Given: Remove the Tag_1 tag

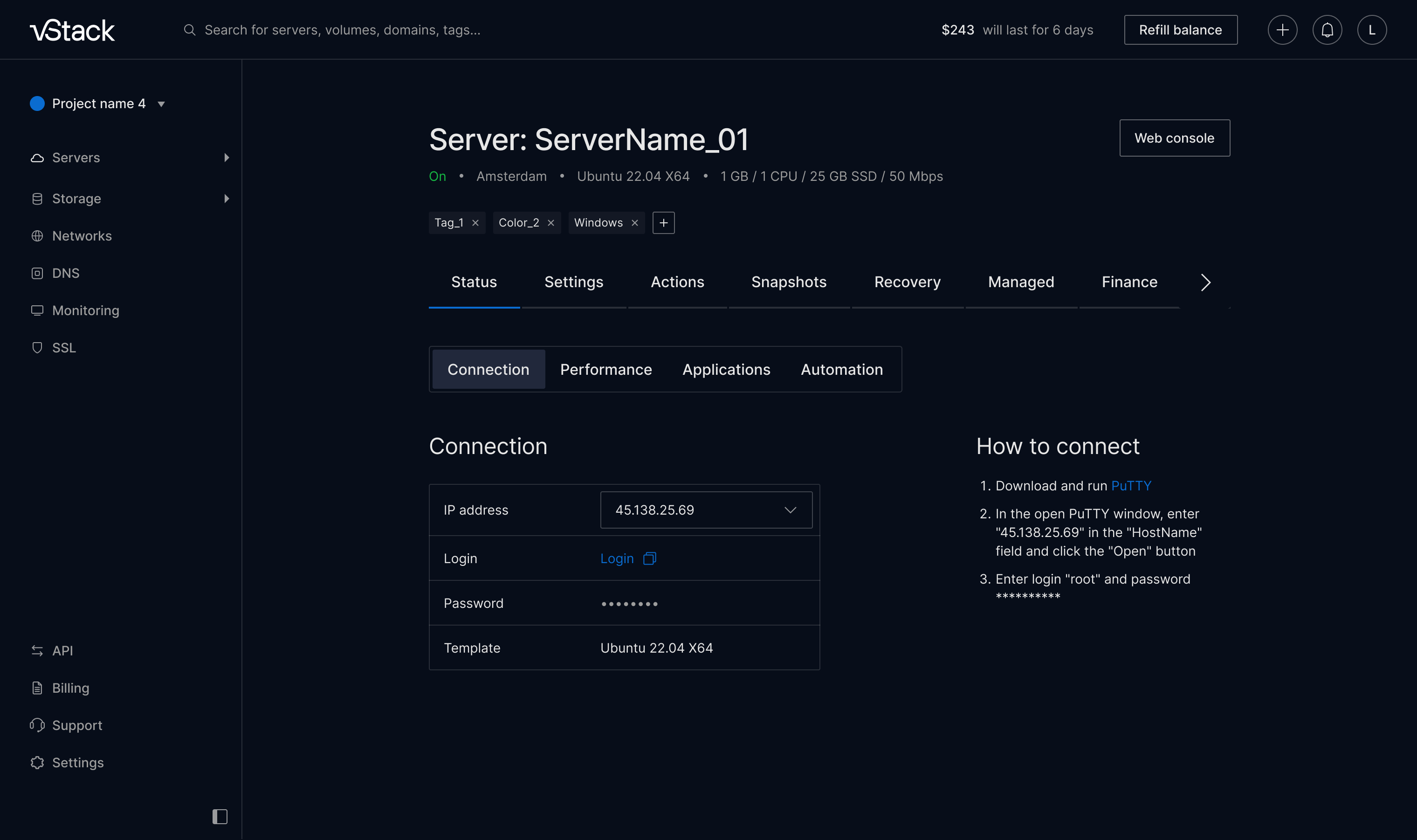Looking at the screenshot, I should (475, 223).
